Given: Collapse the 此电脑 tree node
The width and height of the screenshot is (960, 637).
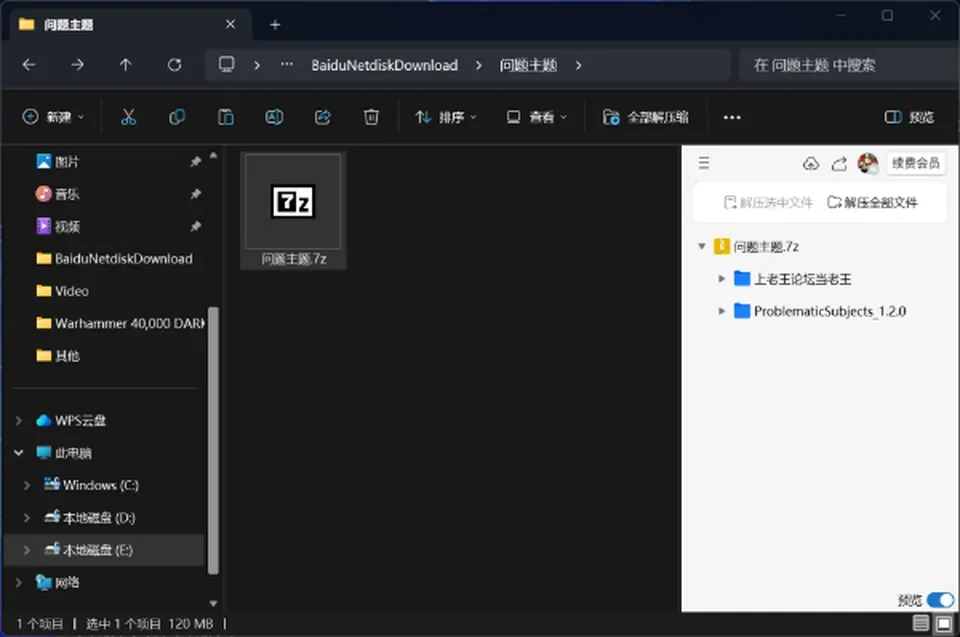Looking at the screenshot, I should coord(18,453).
